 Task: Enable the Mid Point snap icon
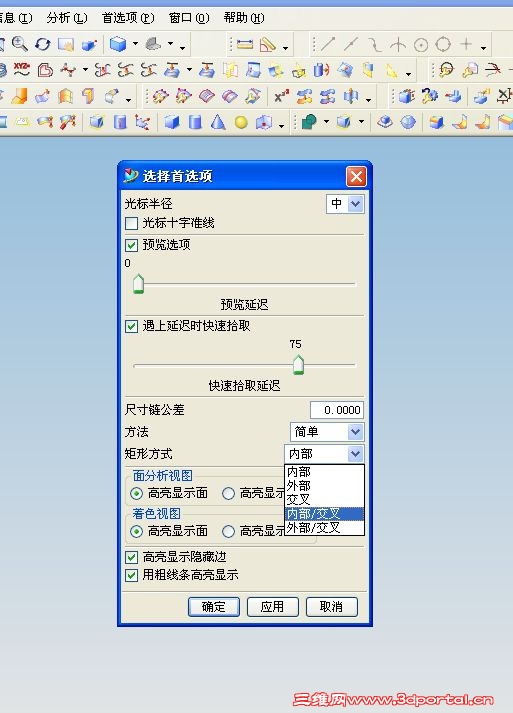pos(351,45)
